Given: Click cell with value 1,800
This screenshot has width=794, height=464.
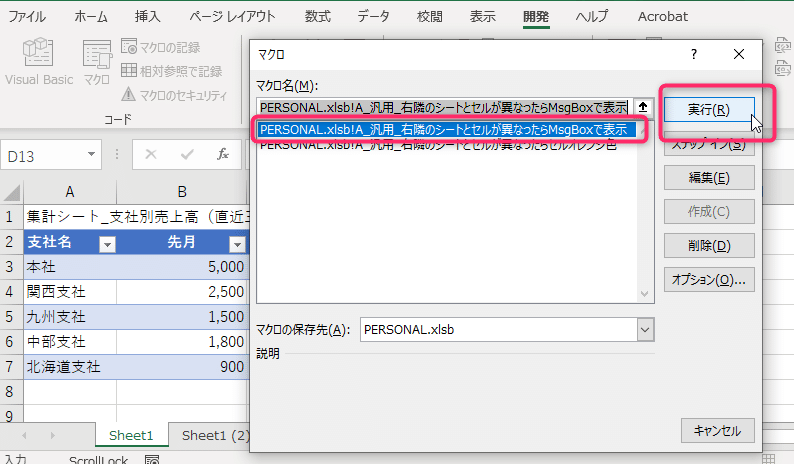Looking at the screenshot, I should coord(182,342).
